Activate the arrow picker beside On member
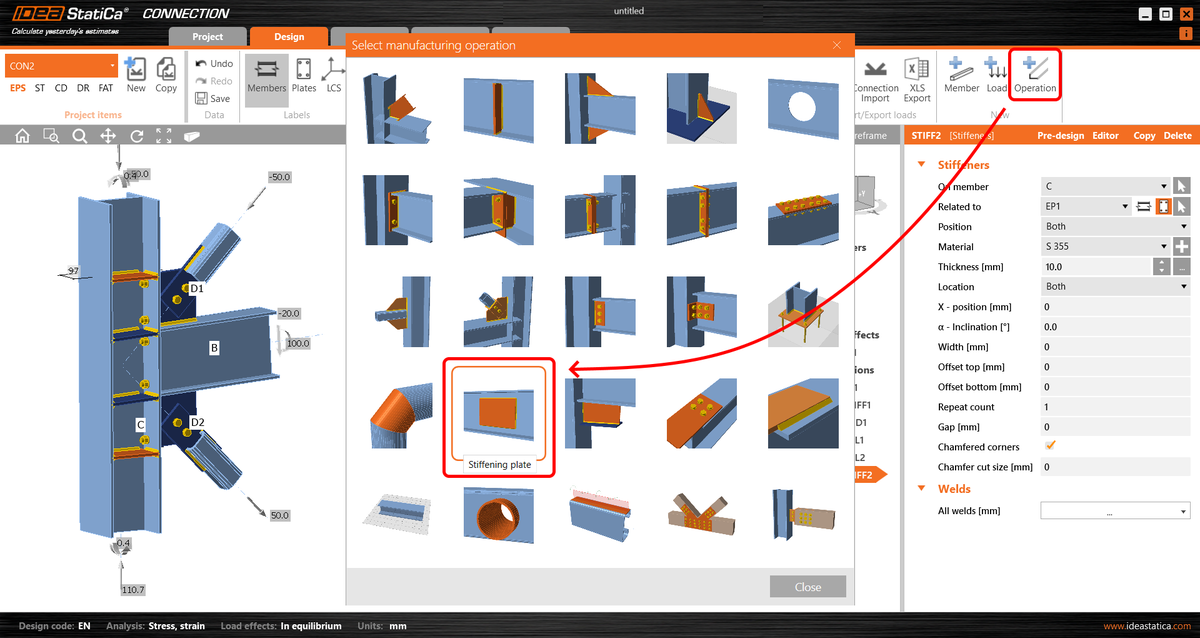This screenshot has width=1200, height=638. [x=1183, y=186]
